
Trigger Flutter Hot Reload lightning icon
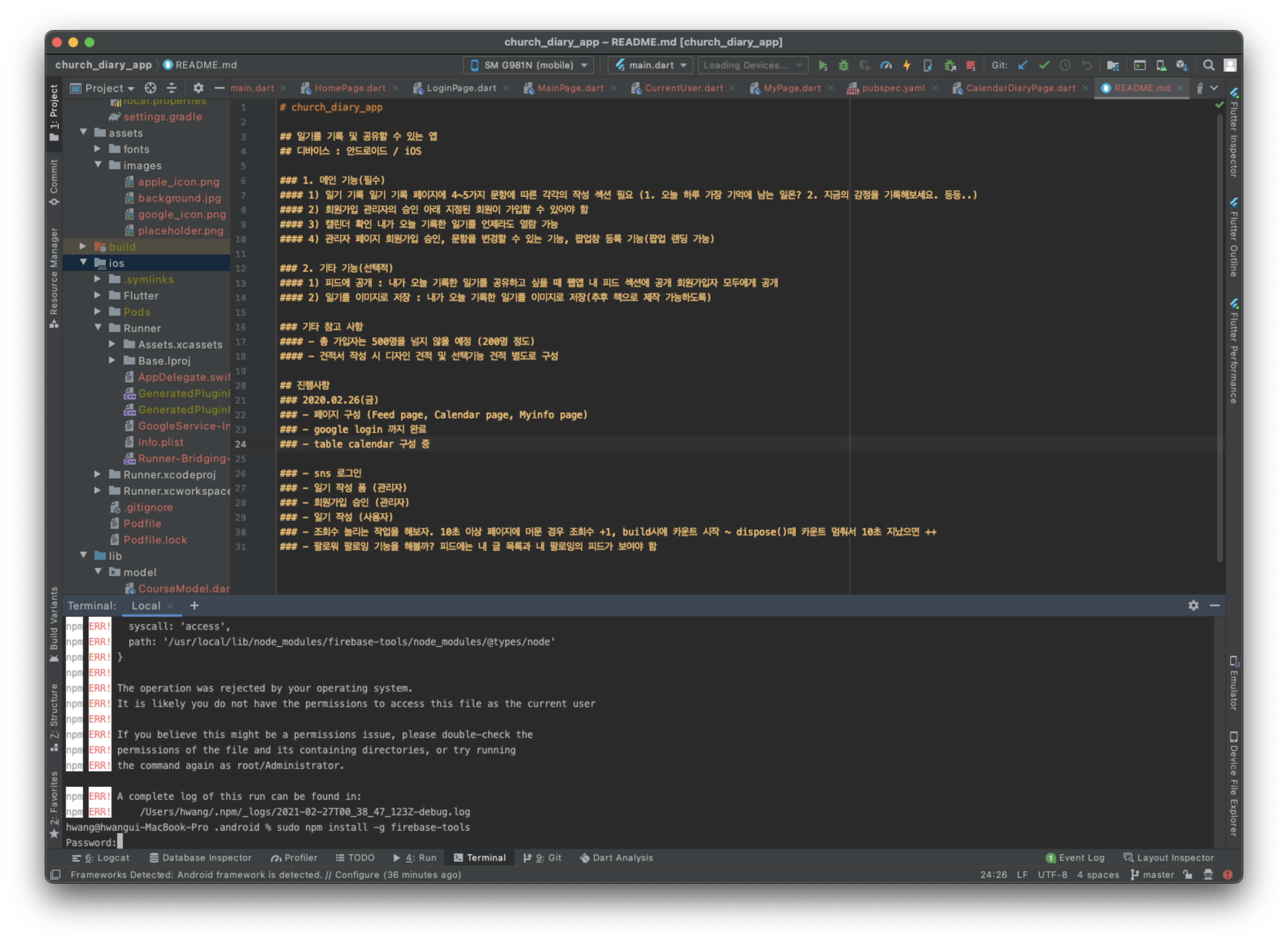tap(907, 65)
